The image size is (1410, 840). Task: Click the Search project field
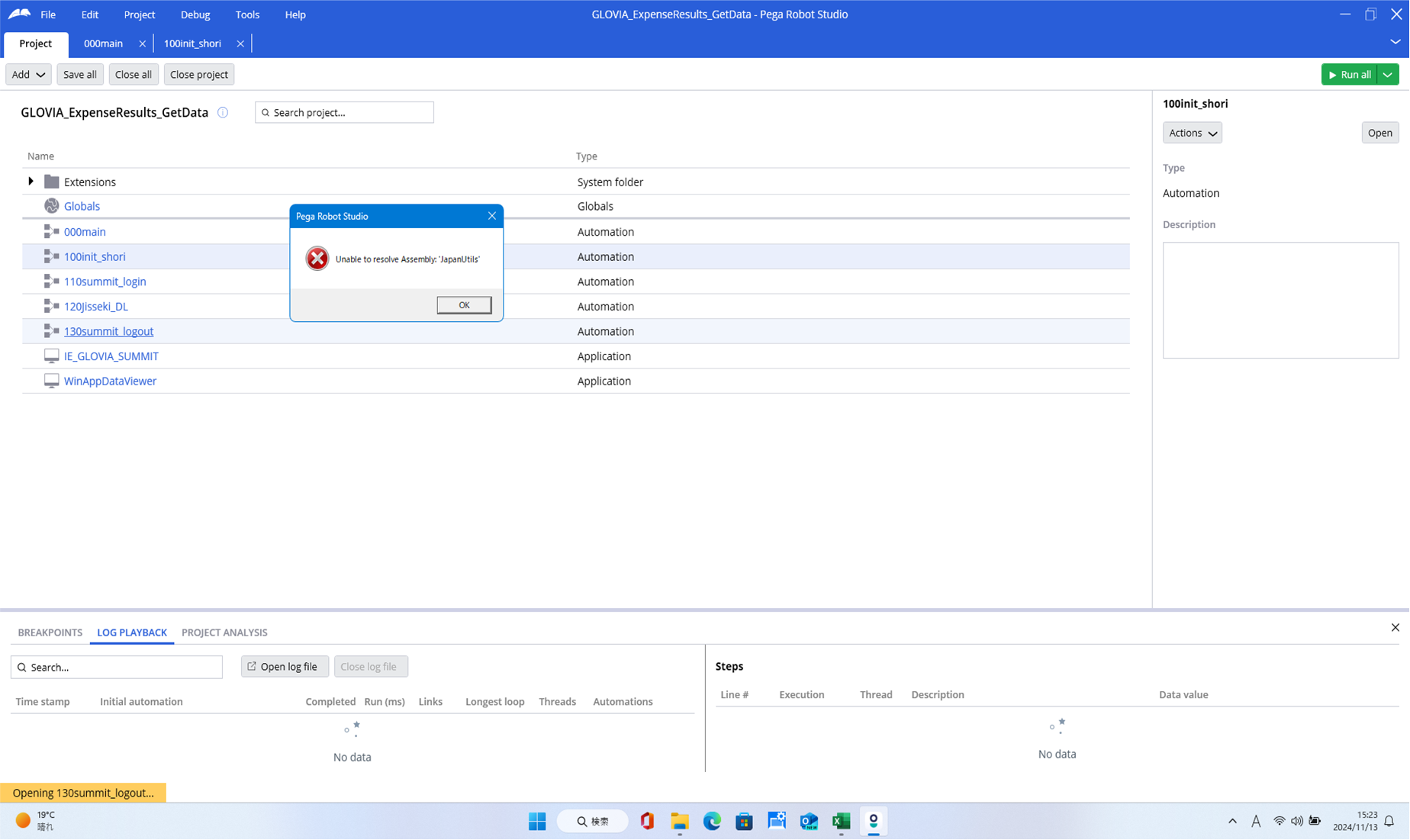click(x=344, y=112)
